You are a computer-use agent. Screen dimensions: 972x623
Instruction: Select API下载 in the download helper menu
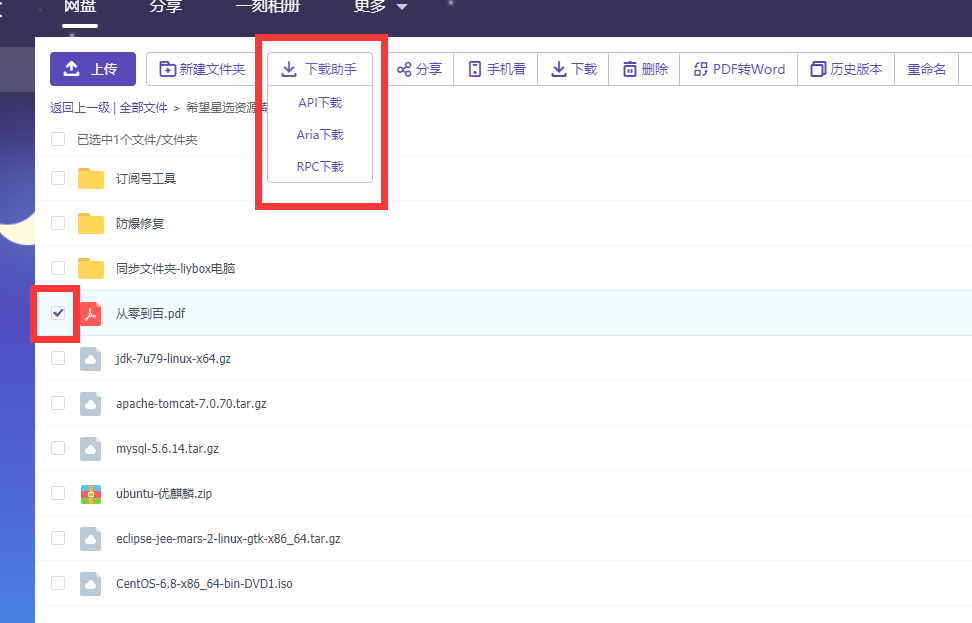pos(320,103)
